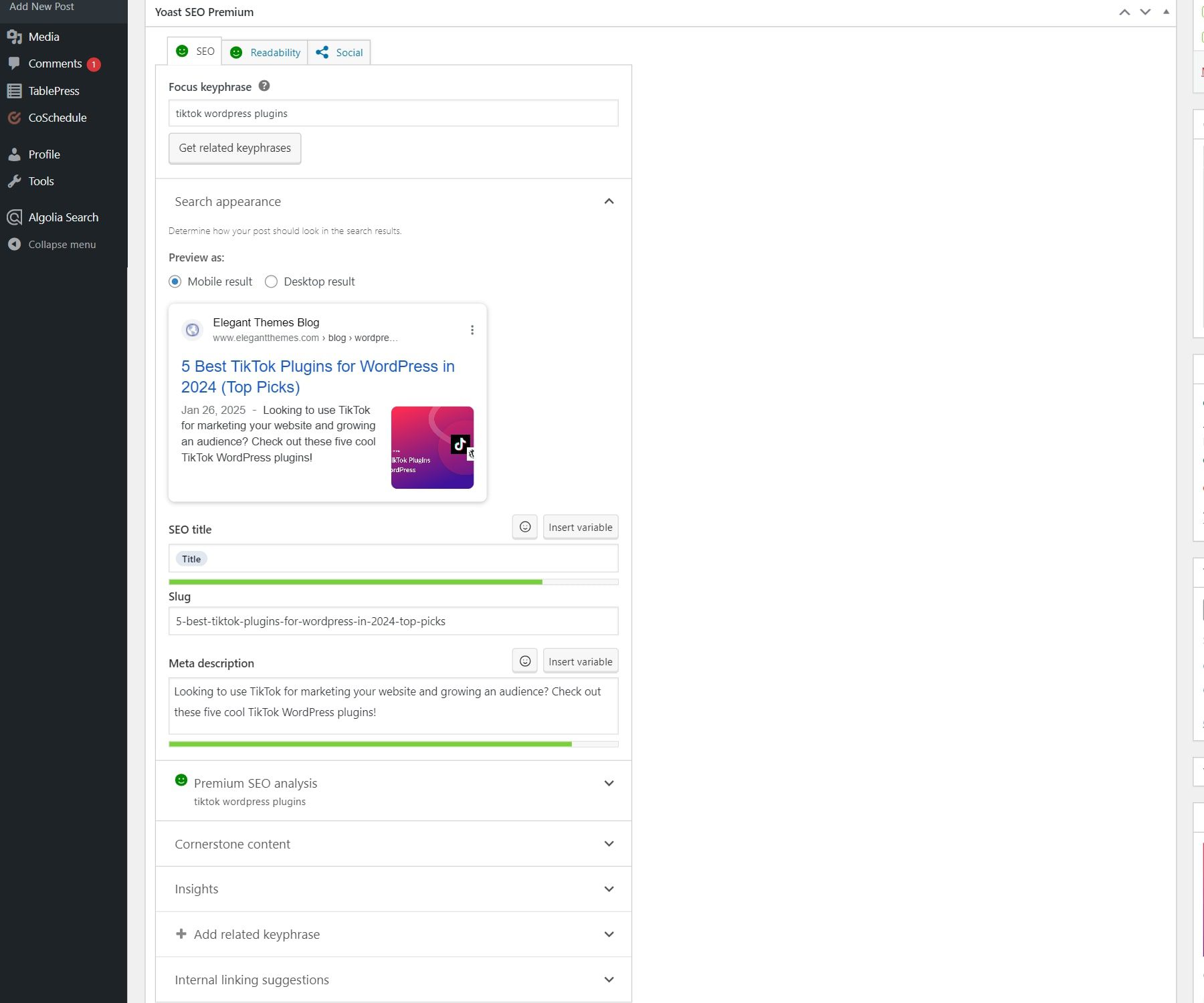Viewport: 1204px width, 1003px height.
Task: Open emoji picker for Meta description
Action: click(x=524, y=661)
